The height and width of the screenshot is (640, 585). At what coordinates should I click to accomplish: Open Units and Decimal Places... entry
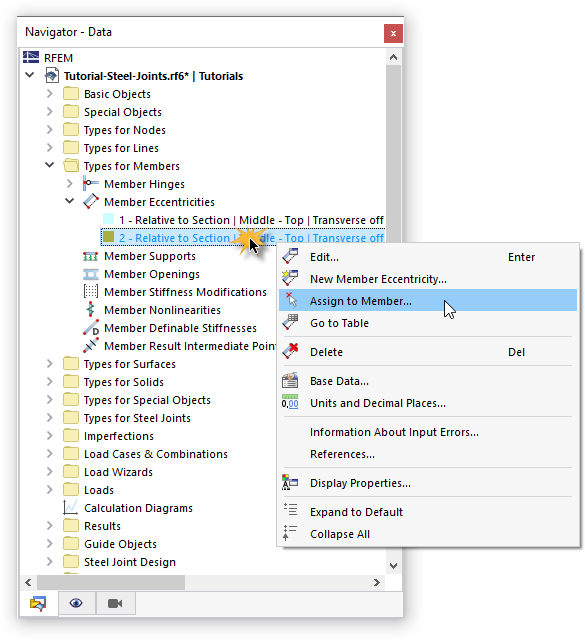point(427,402)
